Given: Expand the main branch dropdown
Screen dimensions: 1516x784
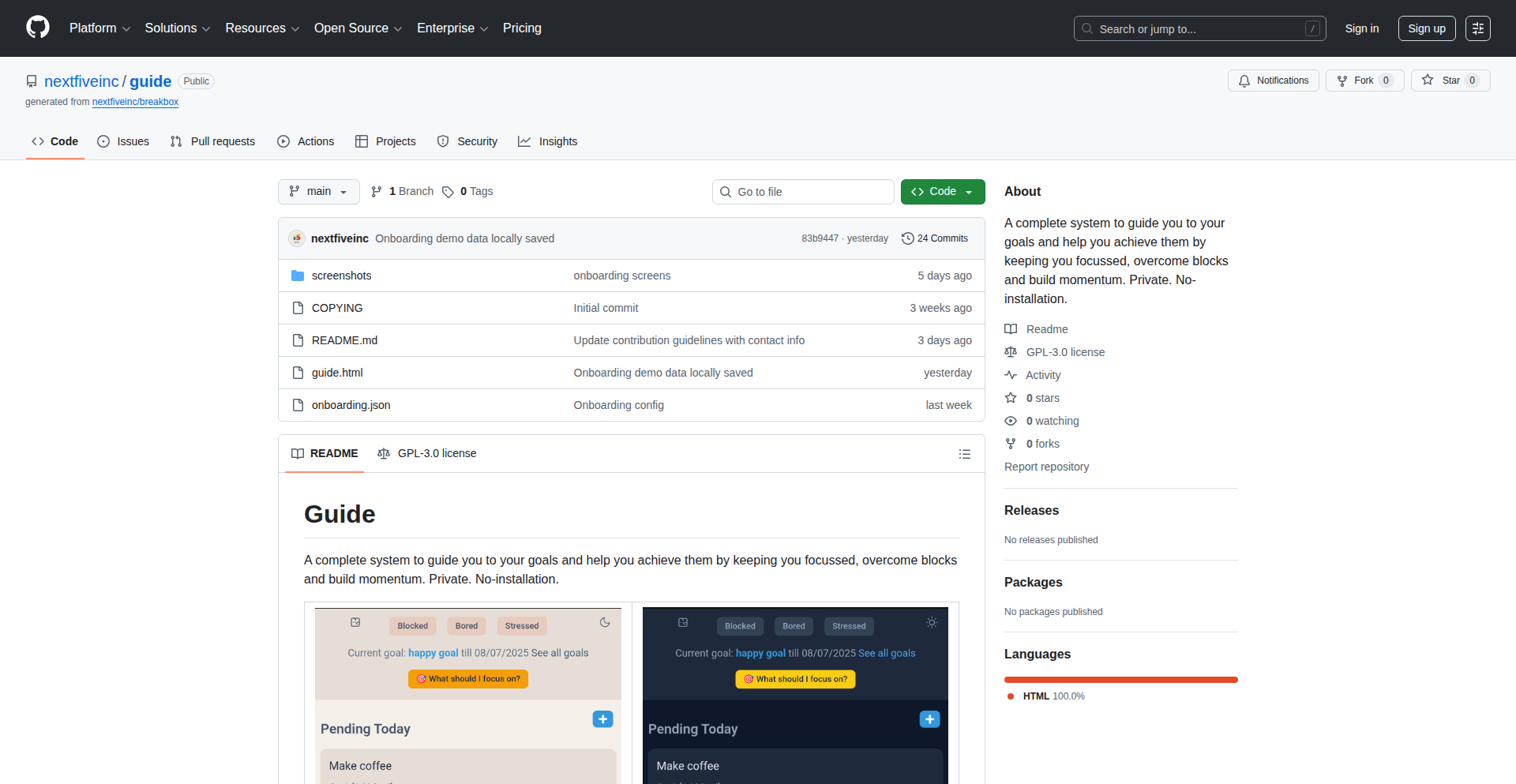Looking at the screenshot, I should (x=318, y=192).
